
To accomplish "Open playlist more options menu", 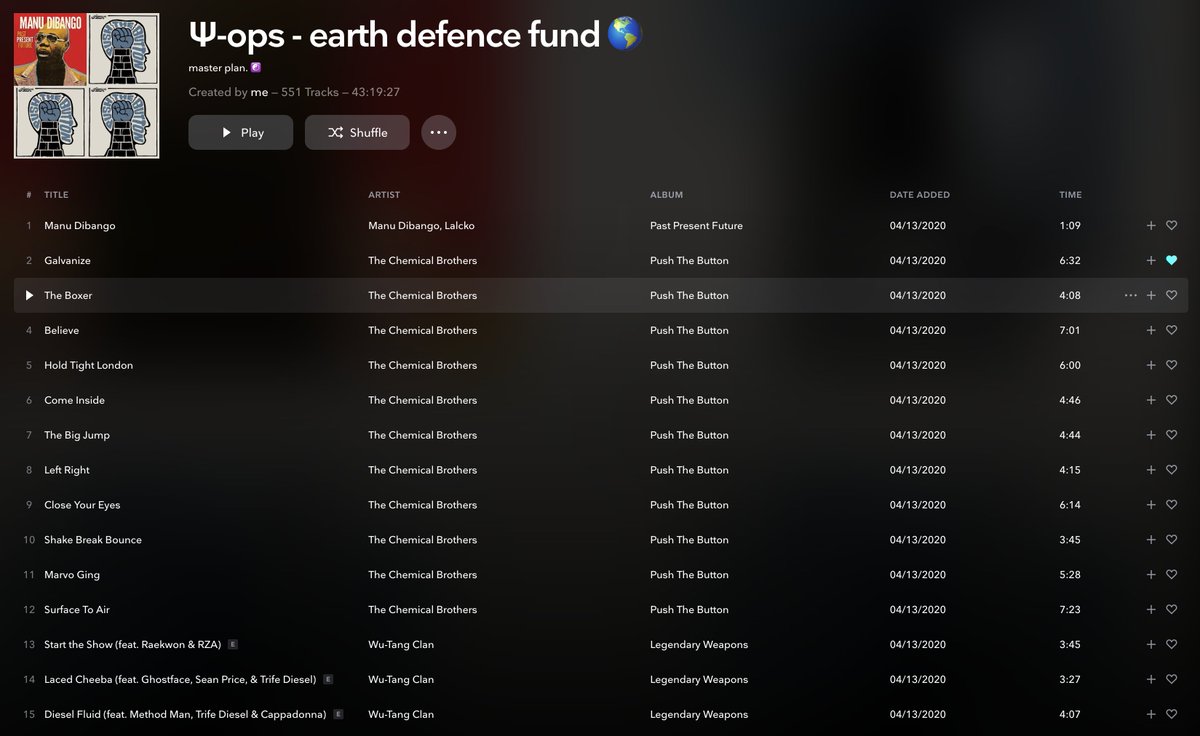I will tap(439, 132).
